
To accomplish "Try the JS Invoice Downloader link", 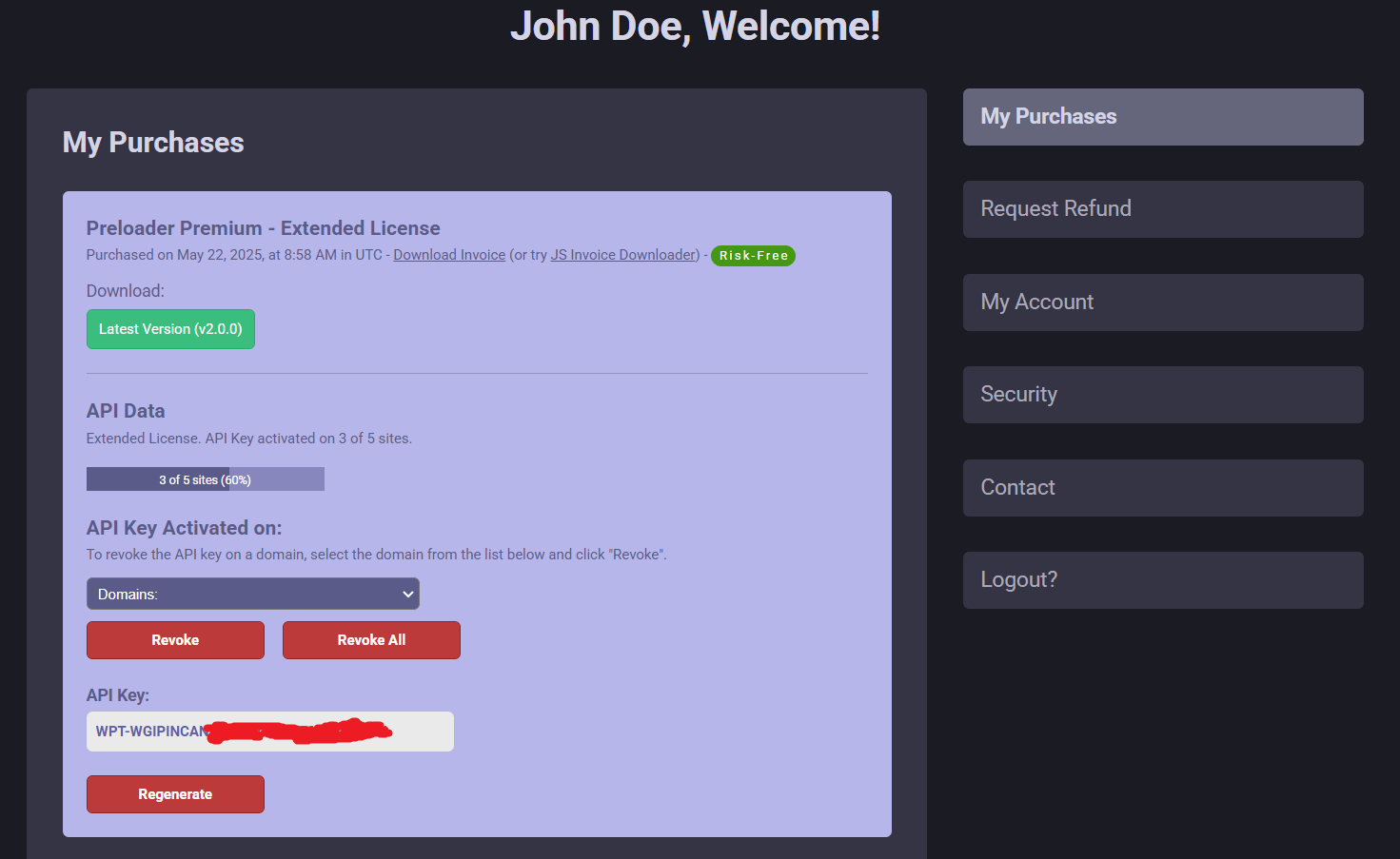I will click(x=624, y=255).
